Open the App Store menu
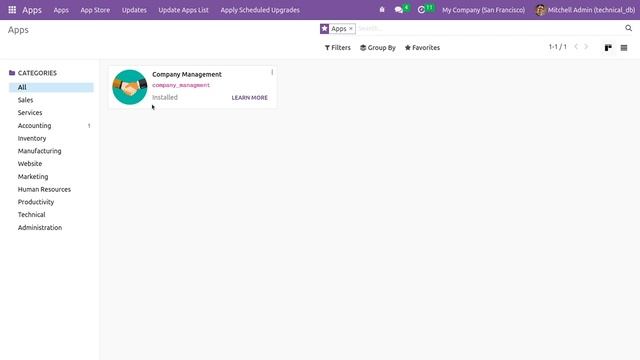Screen dimensions: 640x360 (x=95, y=10)
